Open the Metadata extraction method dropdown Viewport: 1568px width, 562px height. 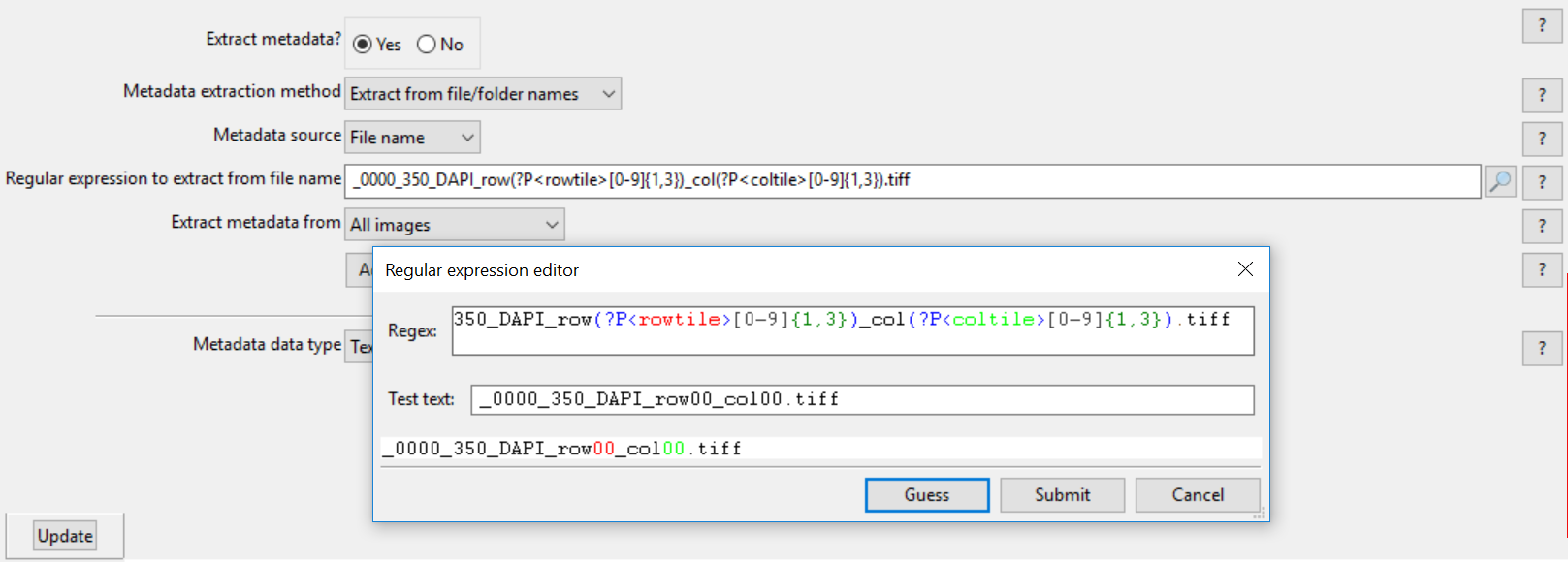483,94
